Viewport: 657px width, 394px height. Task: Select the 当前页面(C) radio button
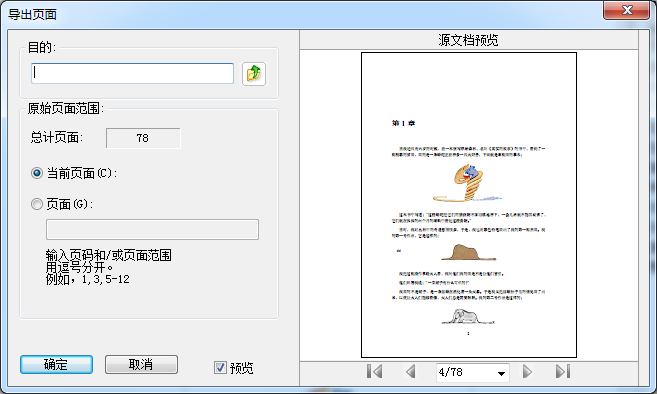pos(37,173)
